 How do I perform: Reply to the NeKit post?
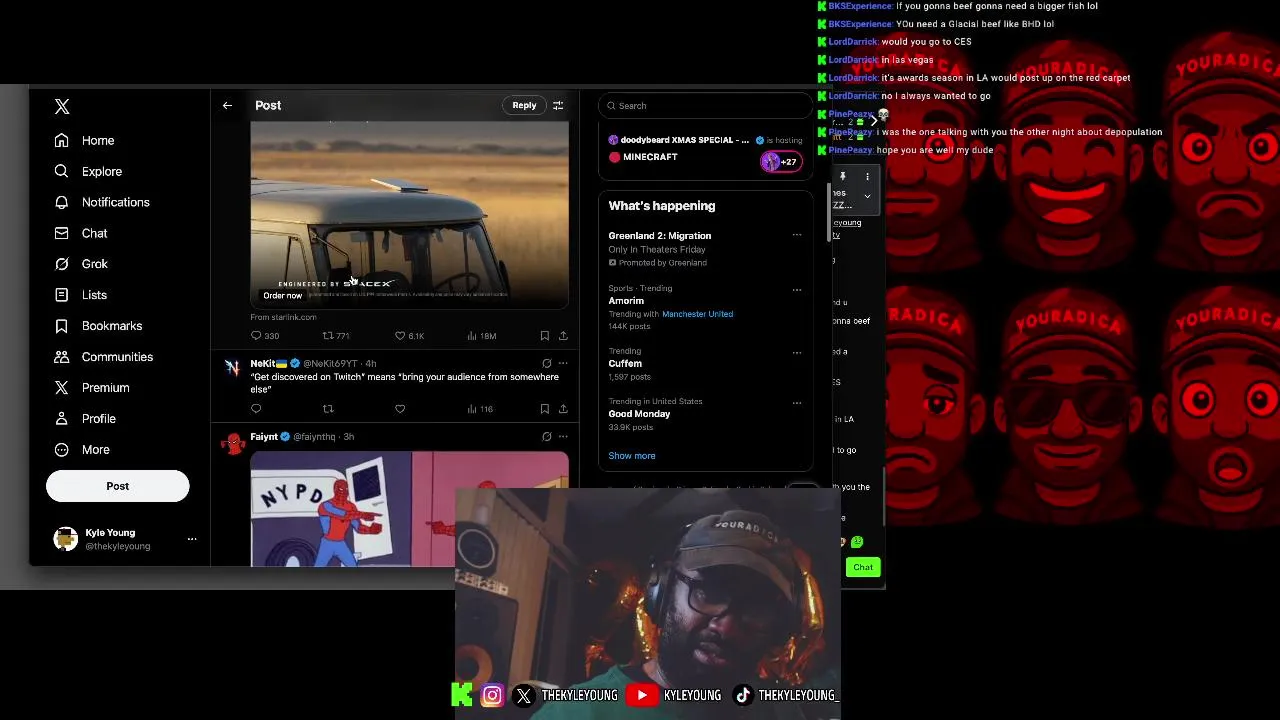256,409
